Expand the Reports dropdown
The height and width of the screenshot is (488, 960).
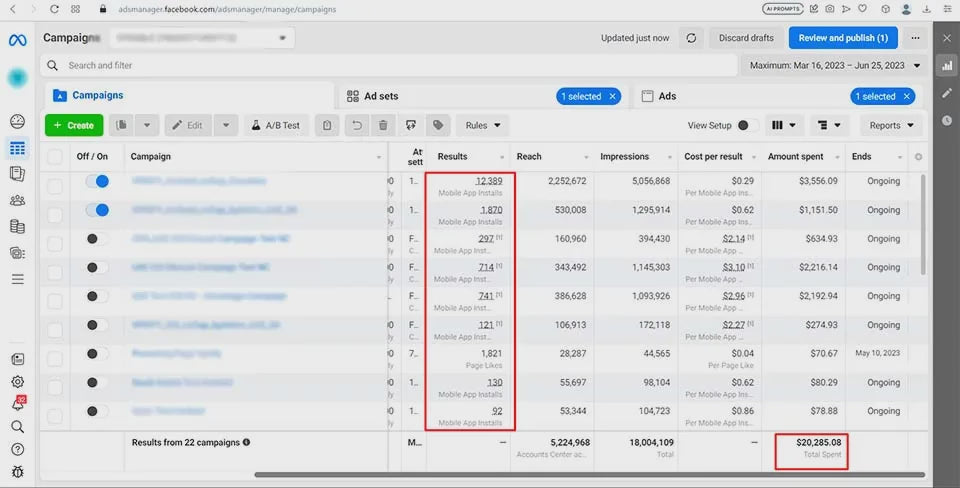(892, 126)
